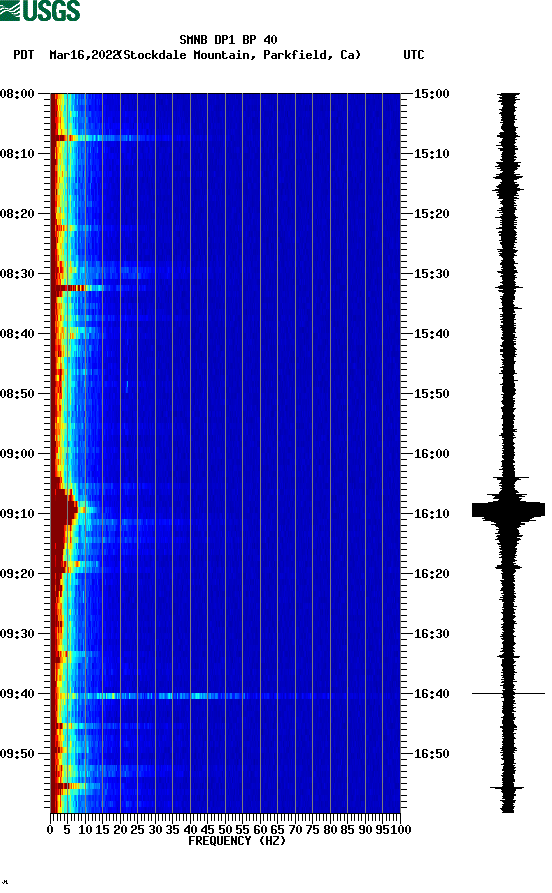Viewport: 552px width, 893px height.
Task: Click the 0 Hz frequency axis label
Action: pyautogui.click(x=50, y=830)
